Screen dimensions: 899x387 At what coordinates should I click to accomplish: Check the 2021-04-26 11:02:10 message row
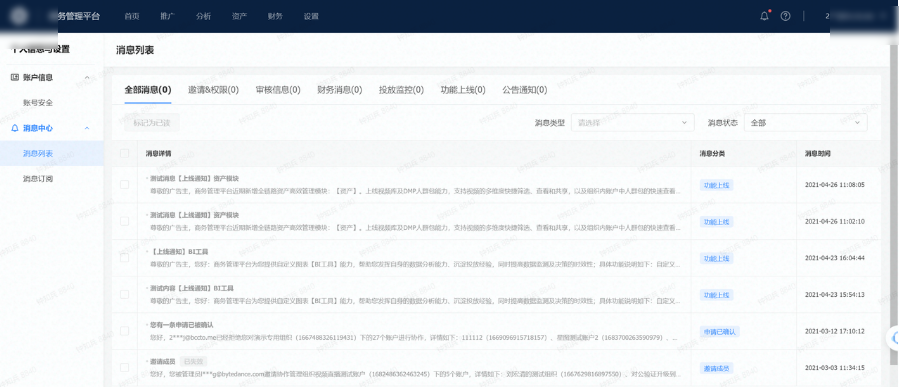point(124,221)
